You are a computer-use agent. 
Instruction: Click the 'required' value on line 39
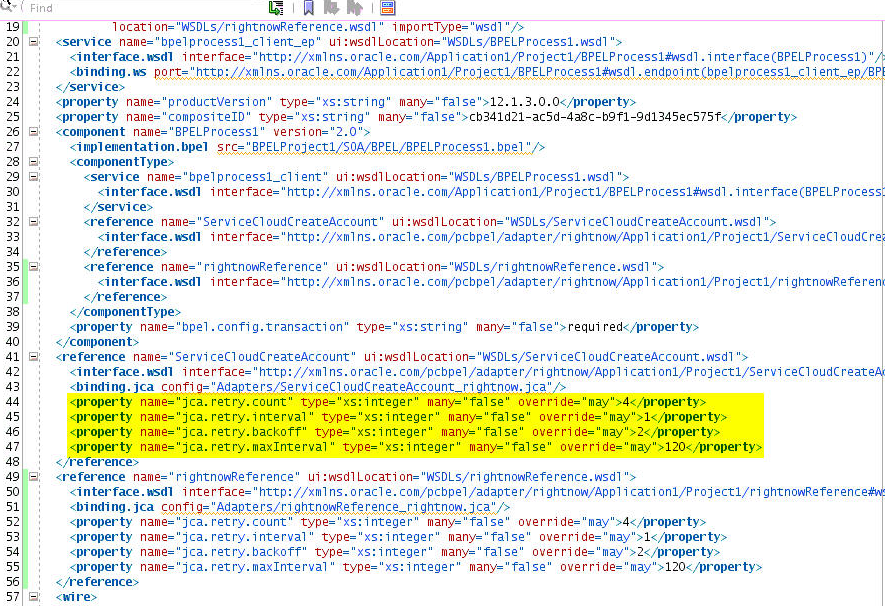tap(595, 327)
